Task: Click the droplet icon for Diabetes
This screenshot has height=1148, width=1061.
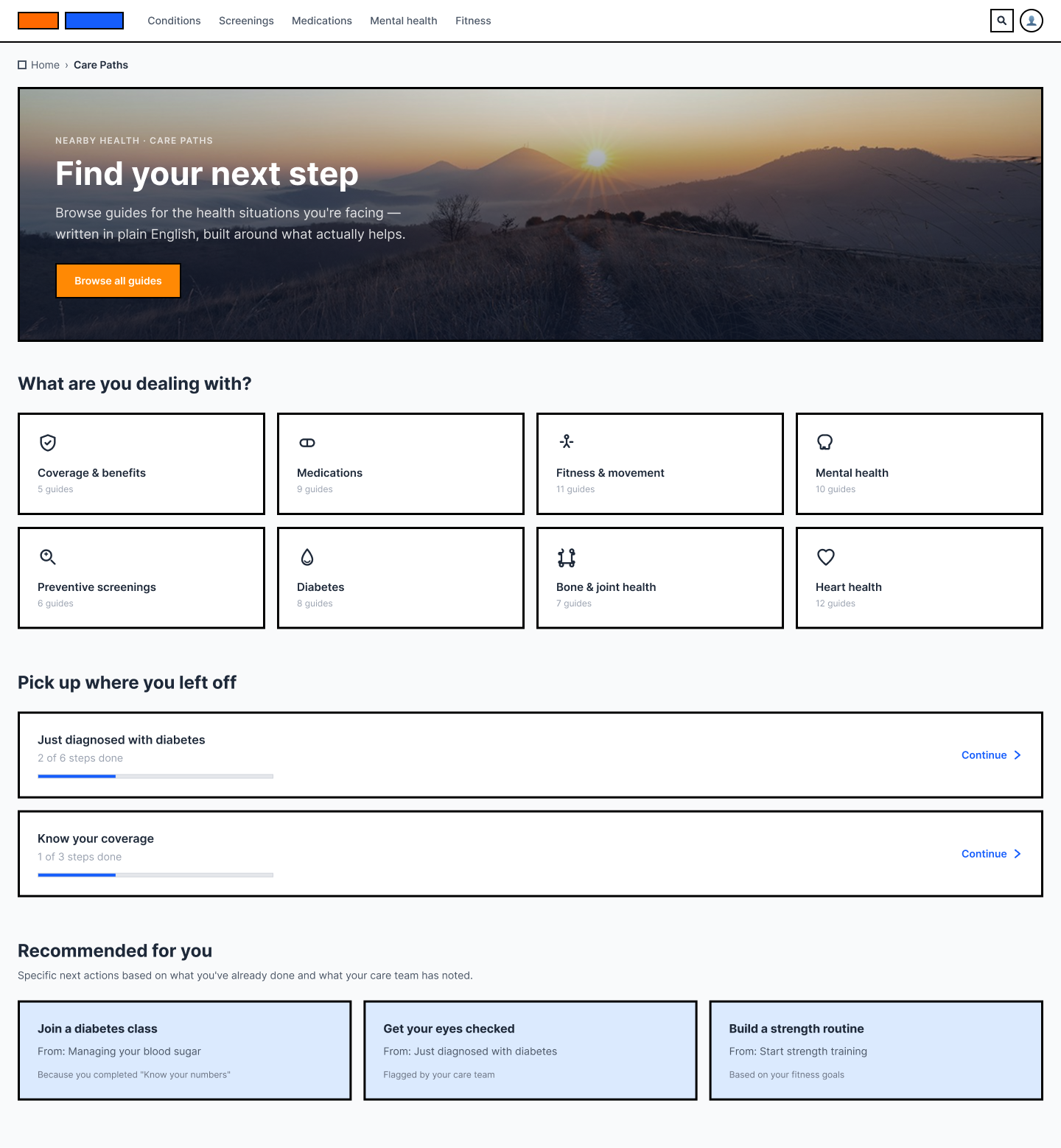Action: [x=307, y=556]
